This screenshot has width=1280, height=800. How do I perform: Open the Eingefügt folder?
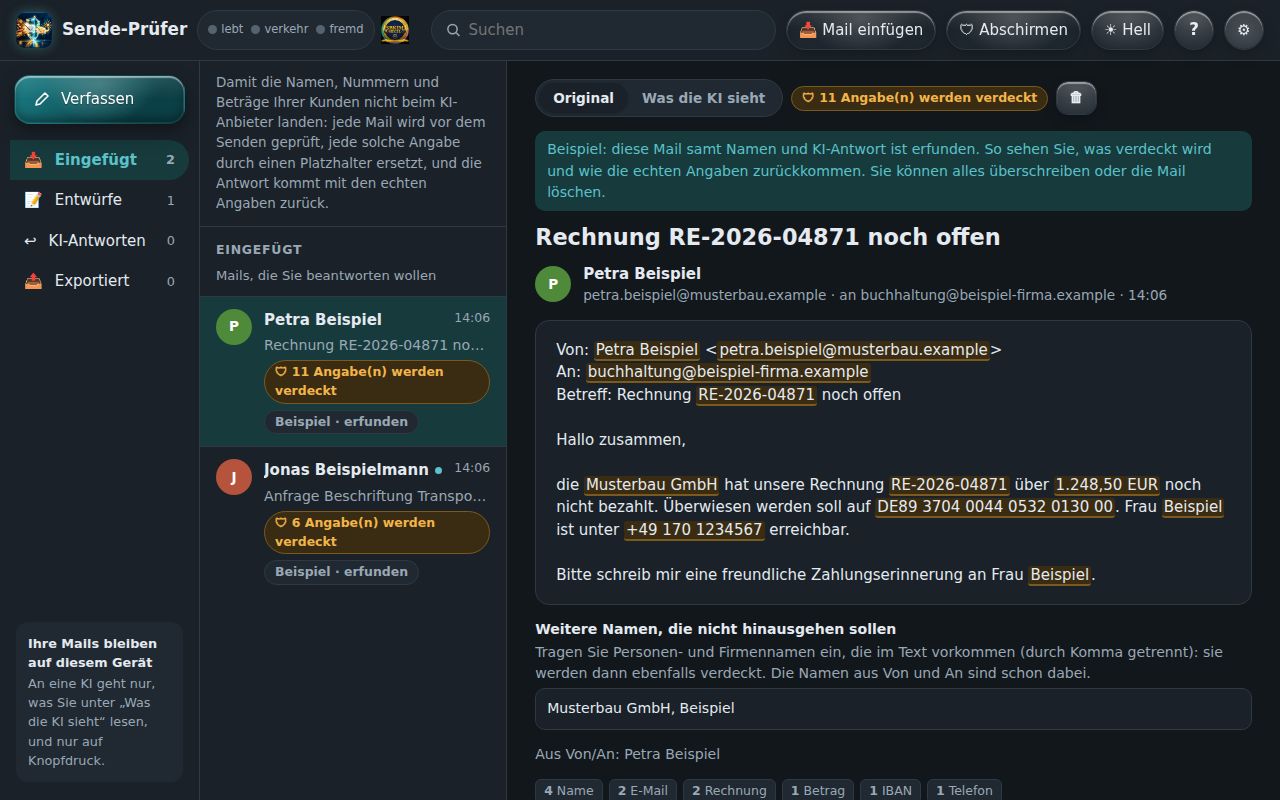click(x=99, y=160)
